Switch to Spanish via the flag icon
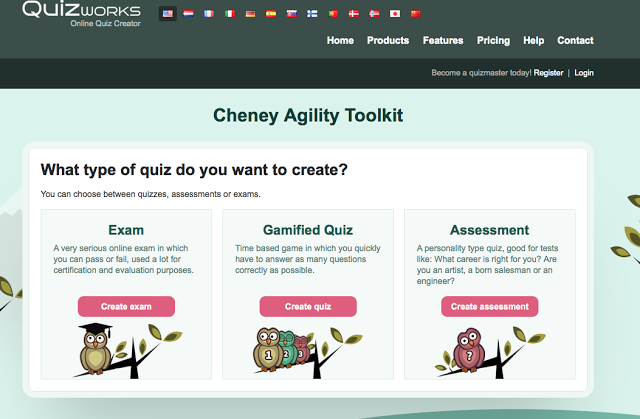 tap(271, 14)
